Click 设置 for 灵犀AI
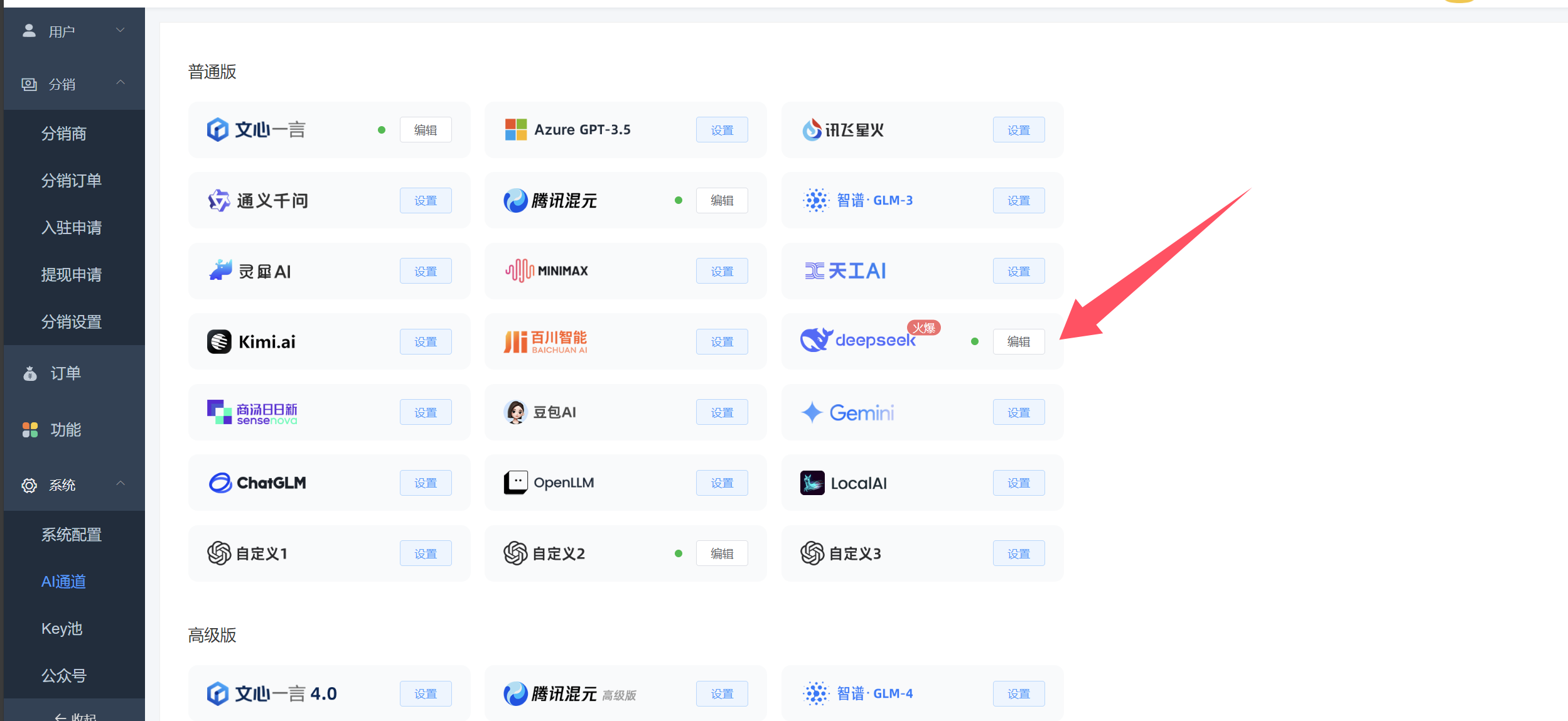1568x721 pixels. click(x=426, y=271)
